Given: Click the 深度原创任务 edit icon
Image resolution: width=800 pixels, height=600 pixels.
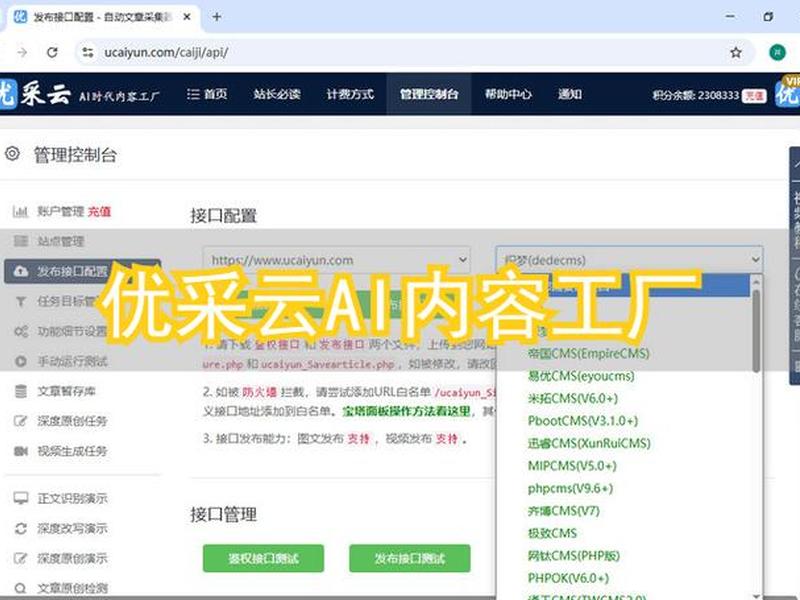Looking at the screenshot, I should coord(20,421).
